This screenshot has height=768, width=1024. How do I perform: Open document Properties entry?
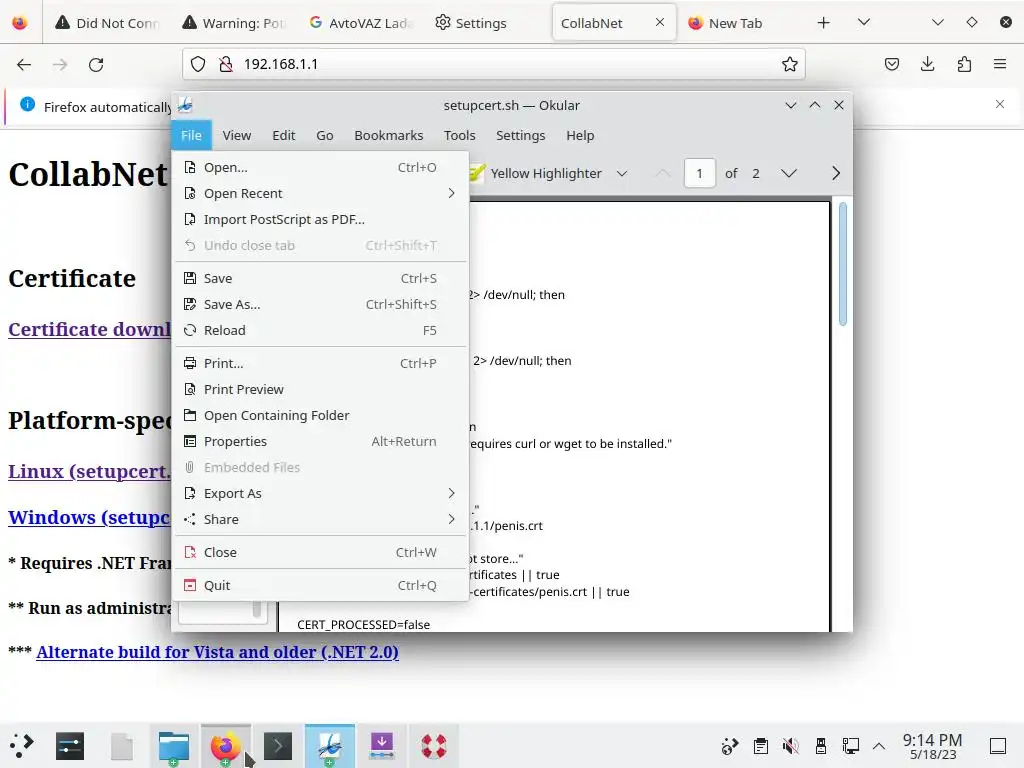pos(320,441)
